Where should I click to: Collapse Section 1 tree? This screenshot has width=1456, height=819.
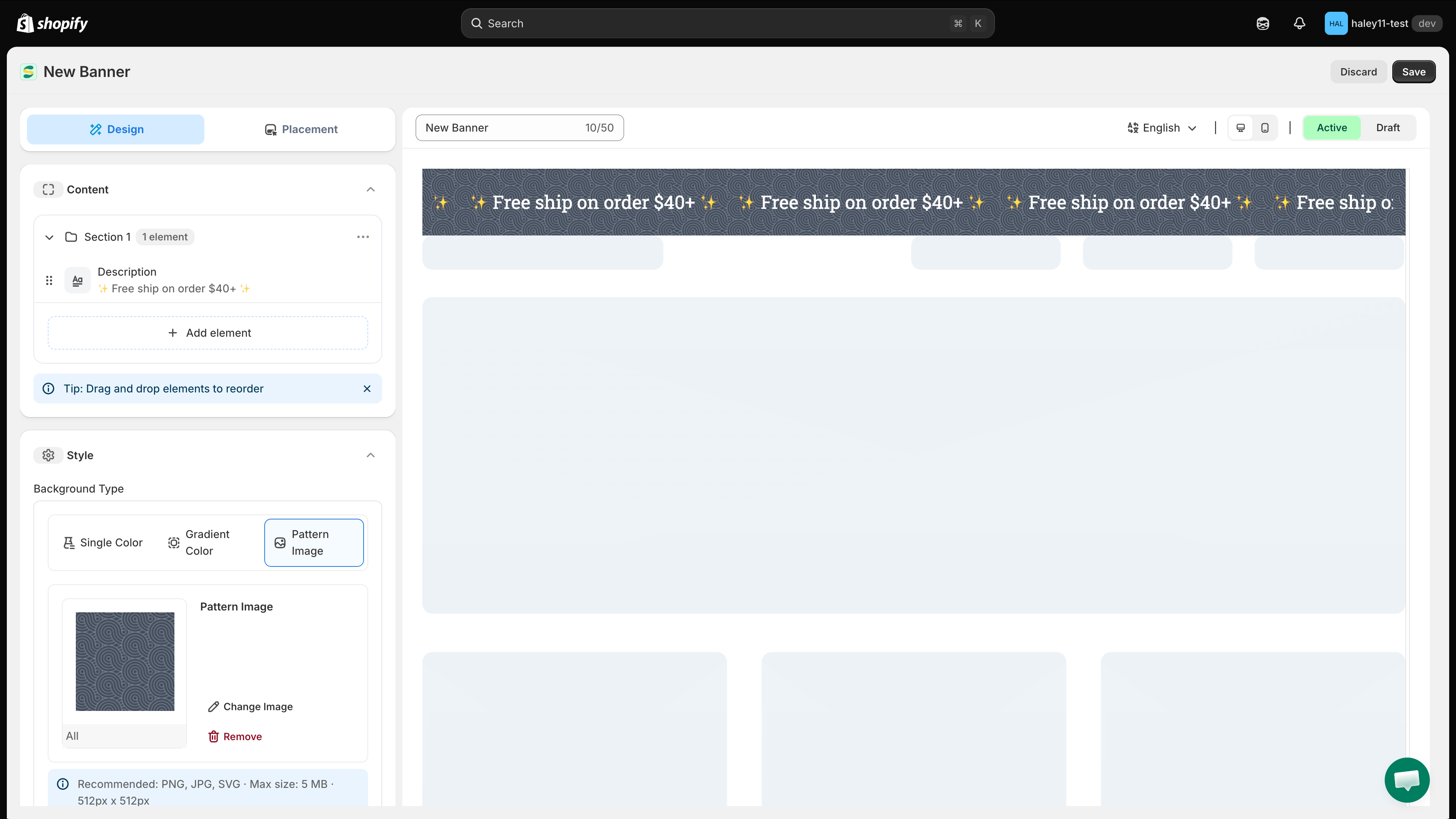tap(49, 237)
